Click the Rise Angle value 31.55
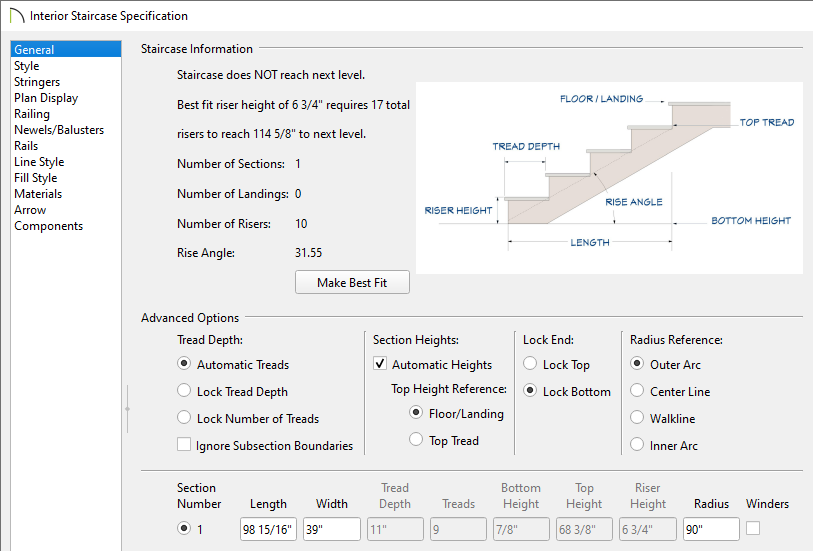 coord(309,253)
